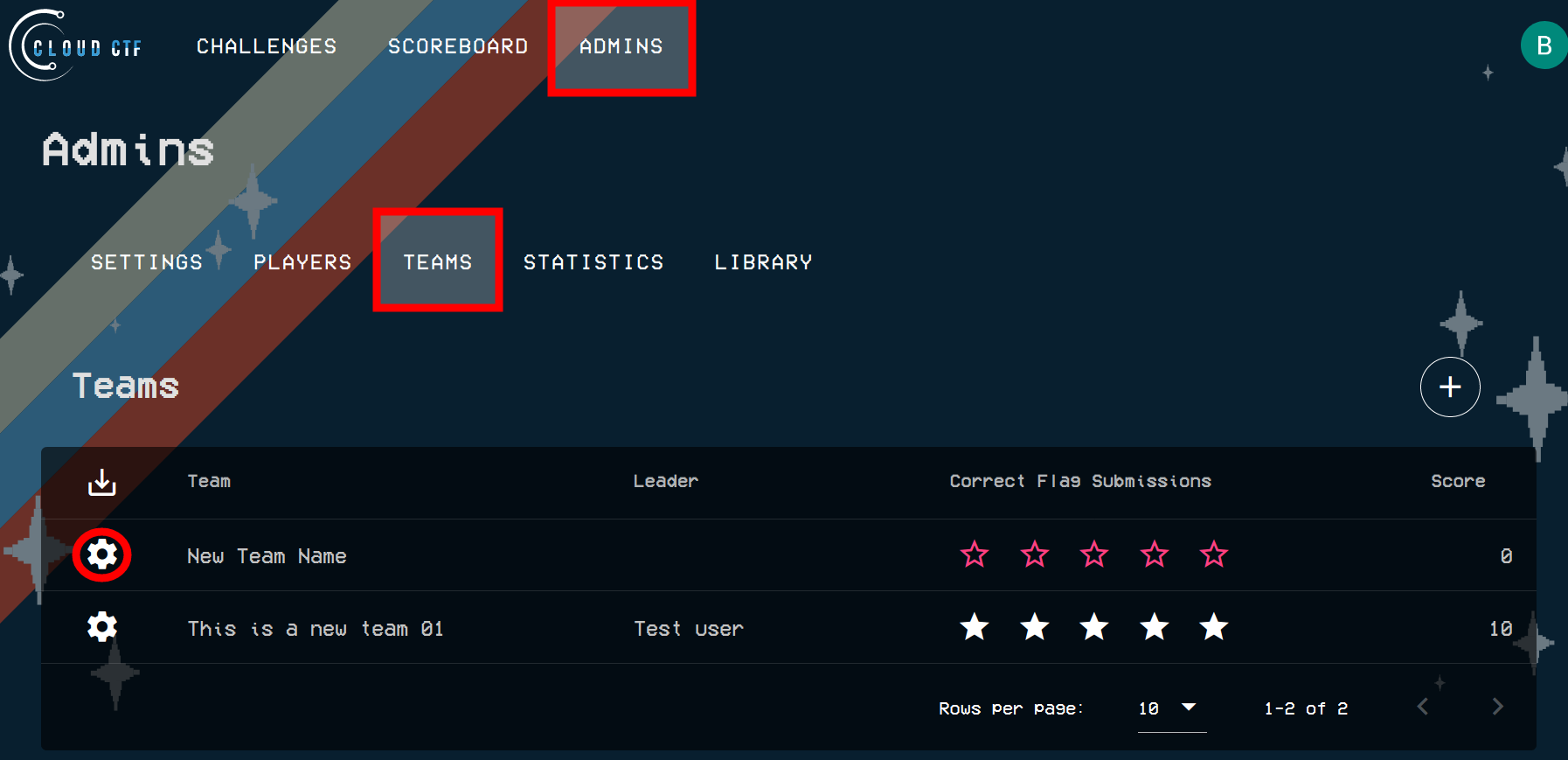Image resolution: width=1568 pixels, height=760 pixels.
Task: Click the last white star of team 01
Action: click(x=1214, y=627)
